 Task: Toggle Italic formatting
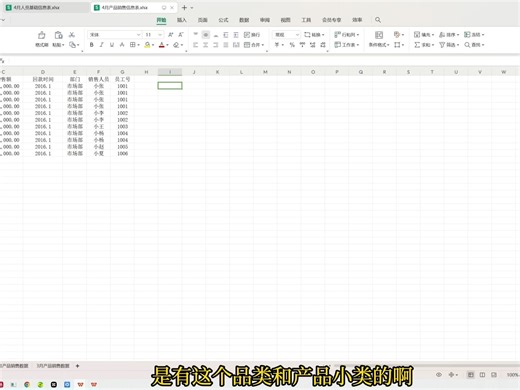(101, 45)
